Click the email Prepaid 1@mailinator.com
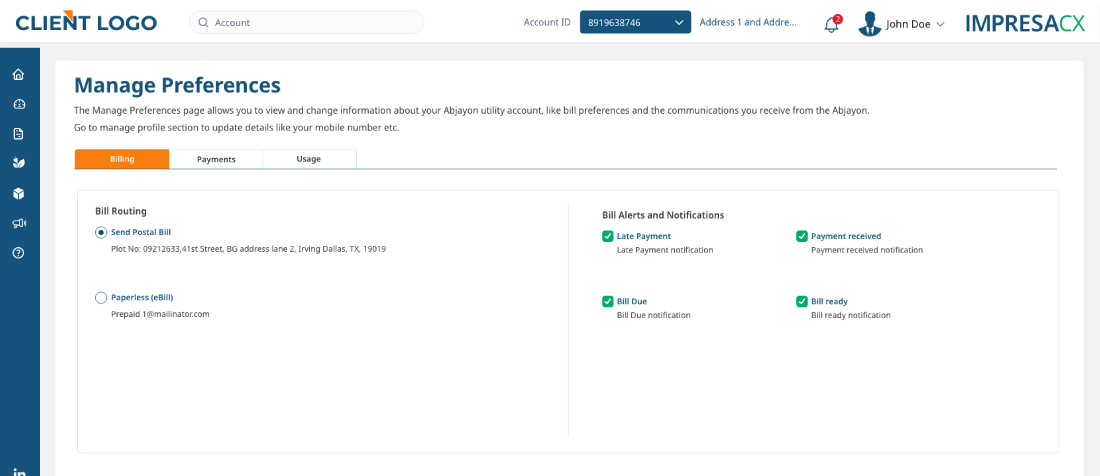Viewport: 1100px width, 476px height. (160, 314)
